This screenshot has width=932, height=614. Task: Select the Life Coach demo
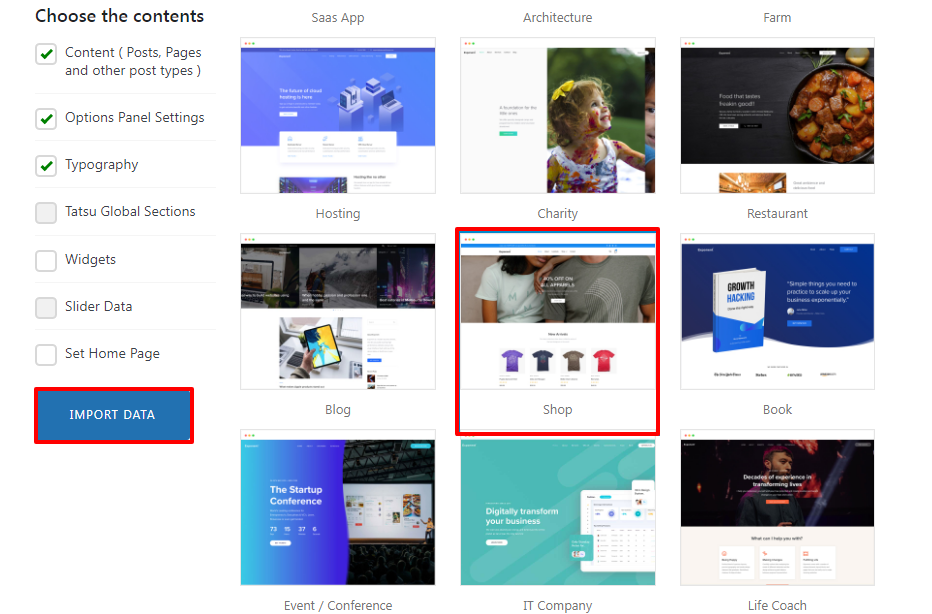point(777,508)
